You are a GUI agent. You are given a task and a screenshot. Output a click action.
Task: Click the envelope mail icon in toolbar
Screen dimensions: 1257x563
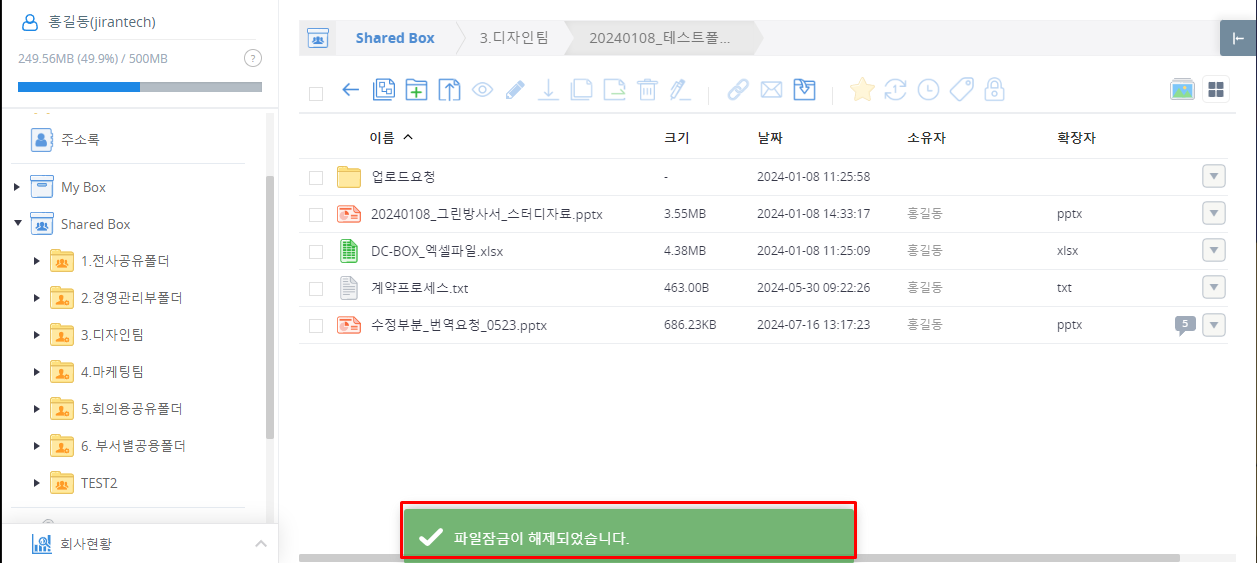(771, 90)
